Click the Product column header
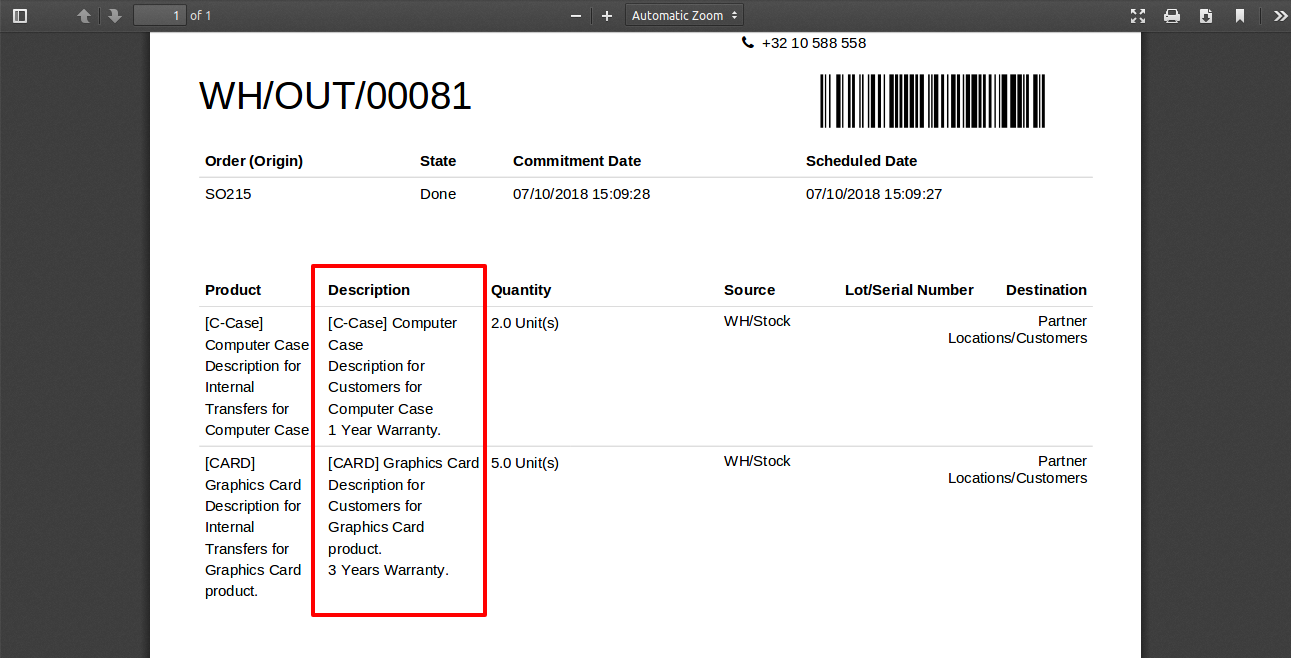The width and height of the screenshot is (1291, 658). click(233, 290)
